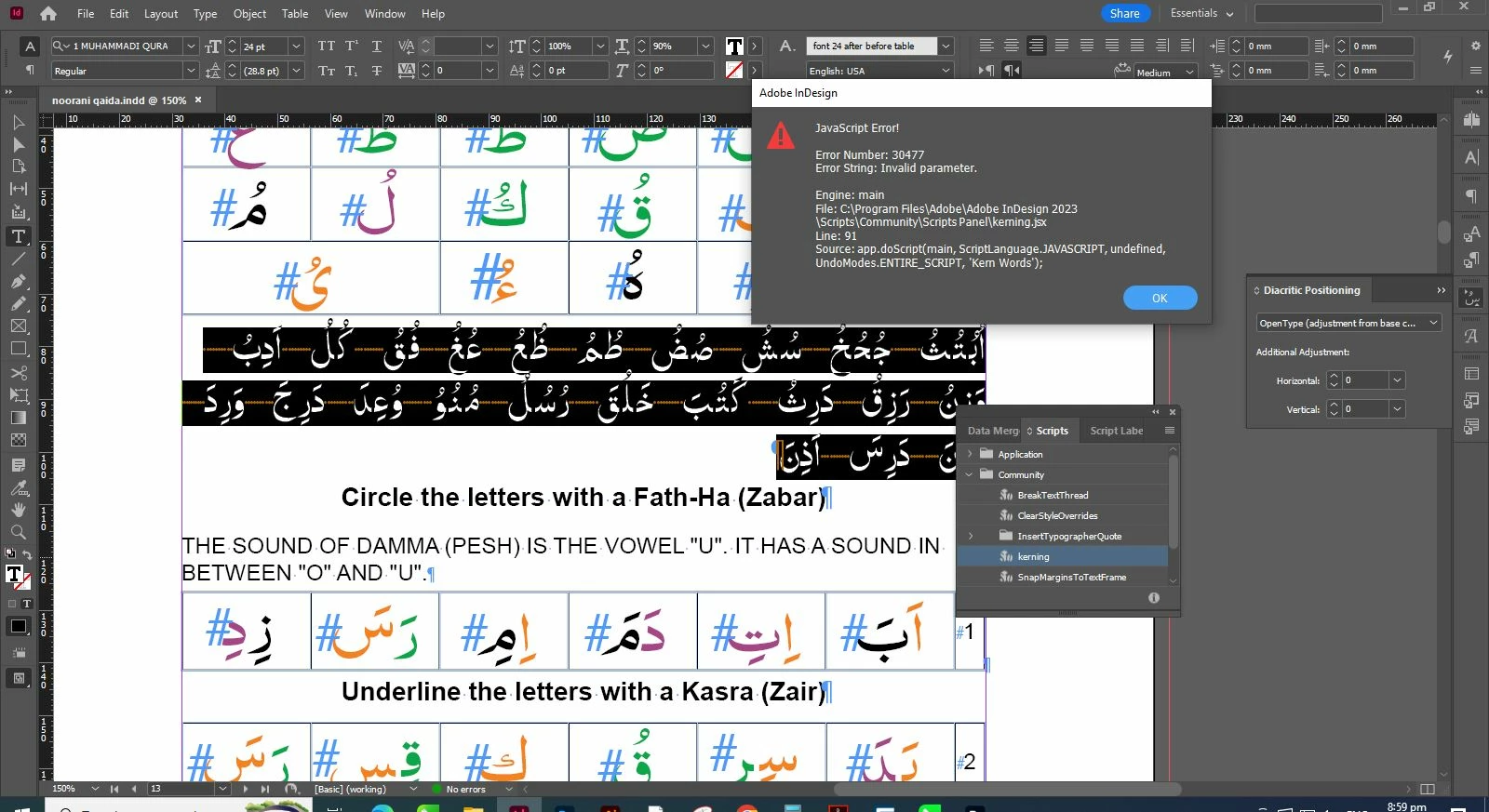Go to InDesign Home screen
Viewport: 1489px width, 812px height.
coord(48,13)
